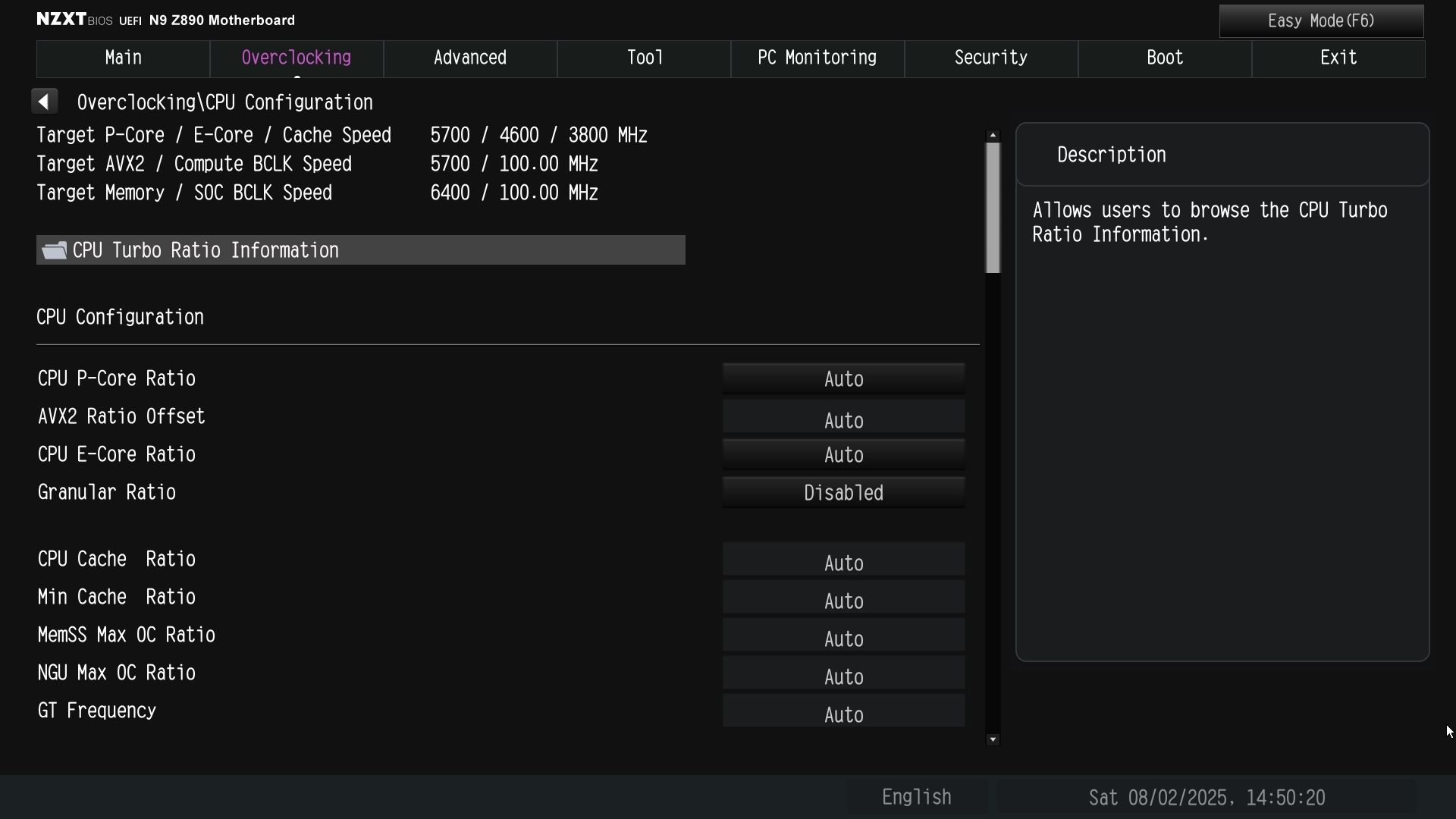The height and width of the screenshot is (819, 1456).
Task: Click the NGU Max OC Ratio label
Action: click(117, 673)
